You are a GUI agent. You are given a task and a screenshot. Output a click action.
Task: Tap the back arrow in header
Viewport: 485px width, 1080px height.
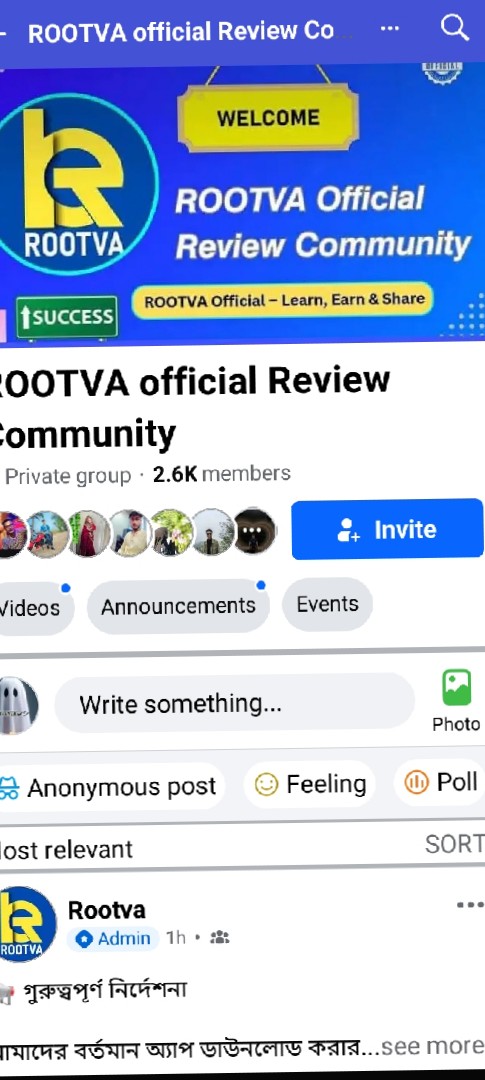point(3,31)
